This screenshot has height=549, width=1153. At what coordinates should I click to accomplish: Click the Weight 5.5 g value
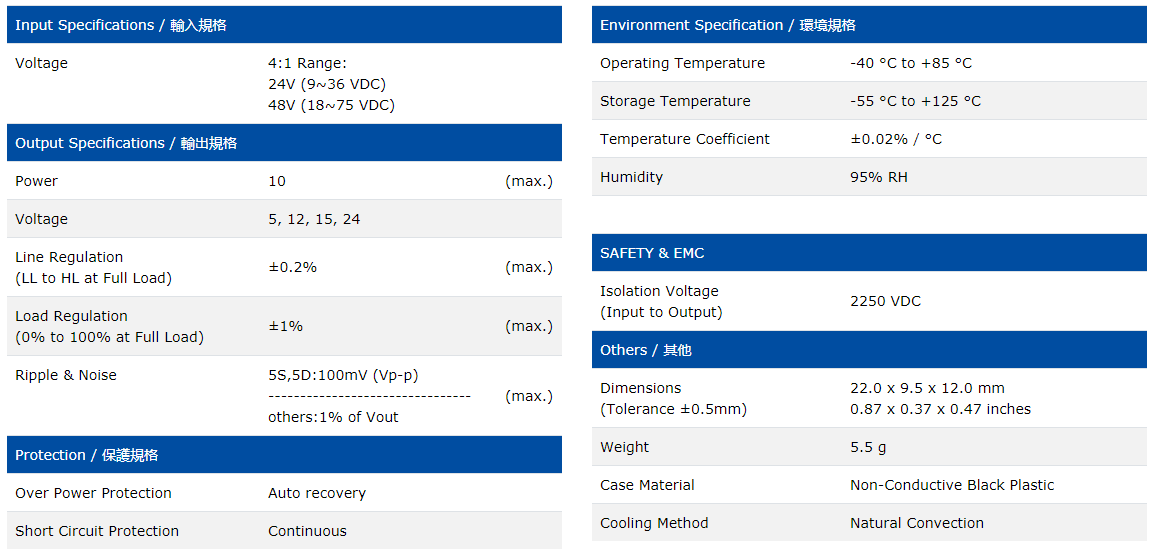868,447
